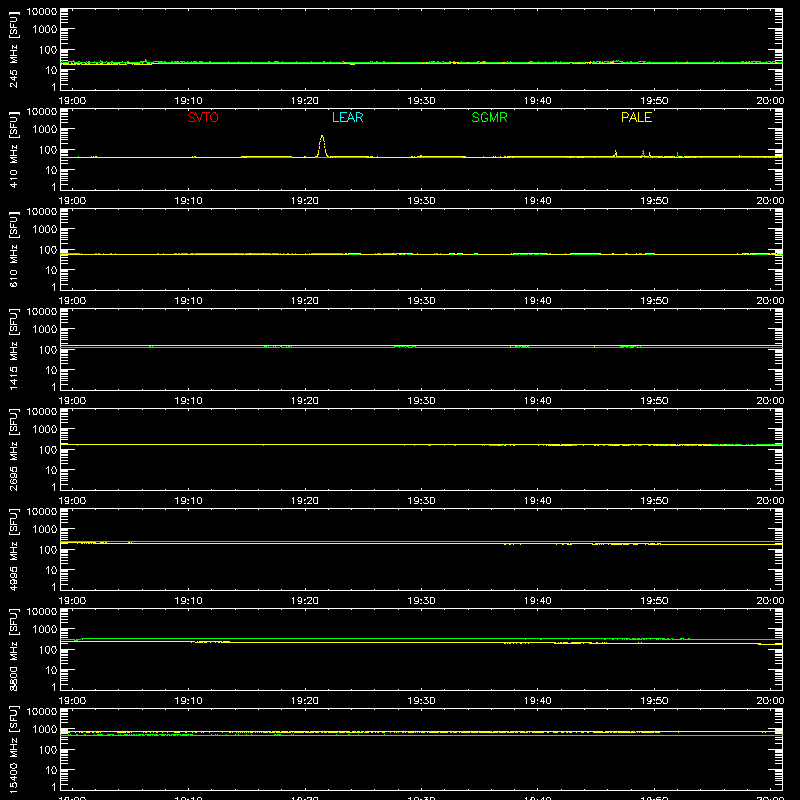Screen dimensions: 800x800
Task: Click 20:00 tick label under 8800 MHz panel
Action: (x=770, y=701)
